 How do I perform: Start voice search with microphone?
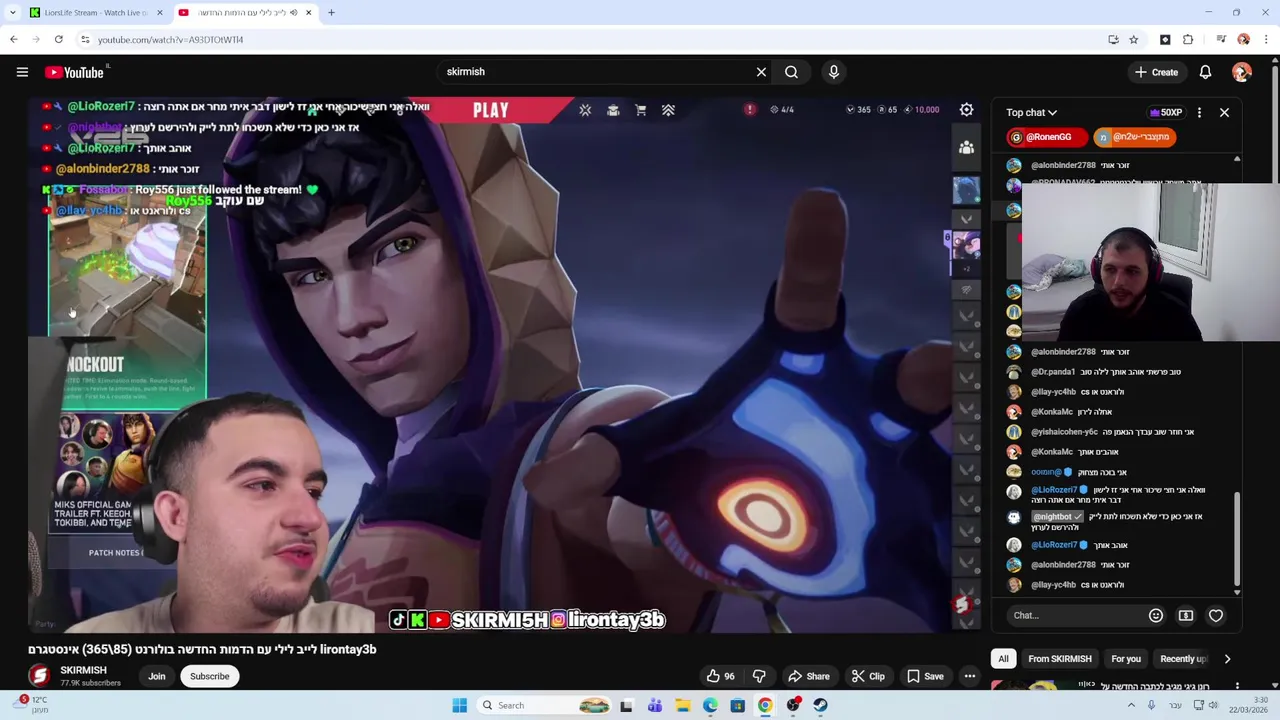tap(833, 72)
